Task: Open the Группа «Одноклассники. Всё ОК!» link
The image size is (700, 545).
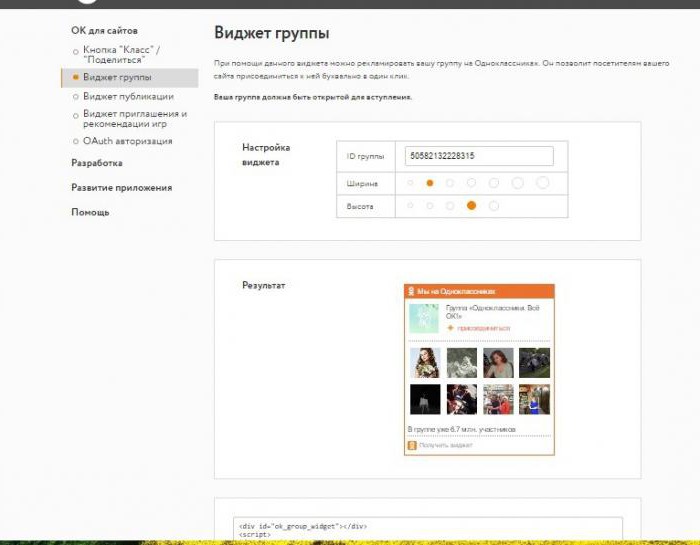Action: click(x=492, y=312)
